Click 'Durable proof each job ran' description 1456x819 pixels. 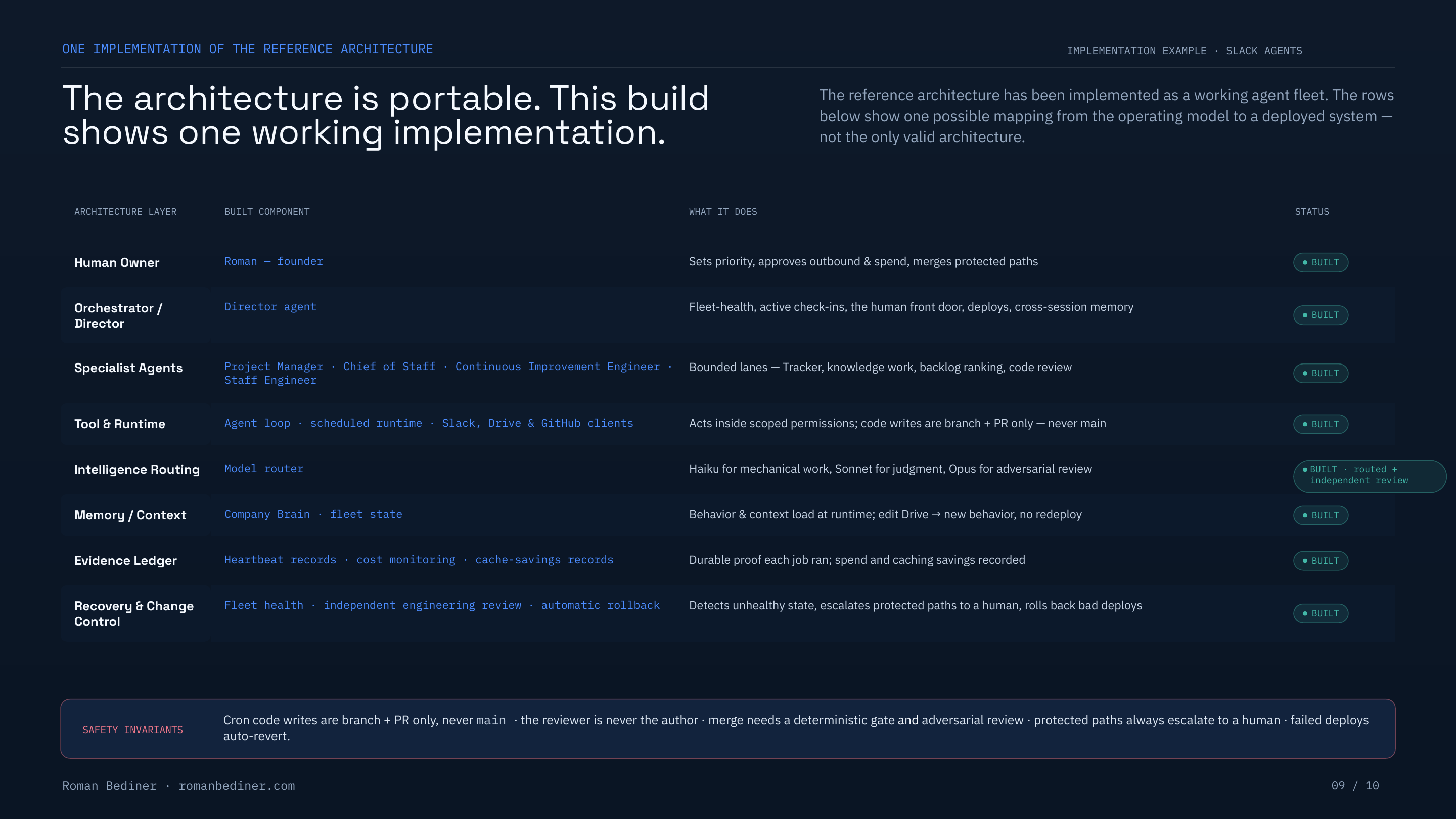click(857, 560)
